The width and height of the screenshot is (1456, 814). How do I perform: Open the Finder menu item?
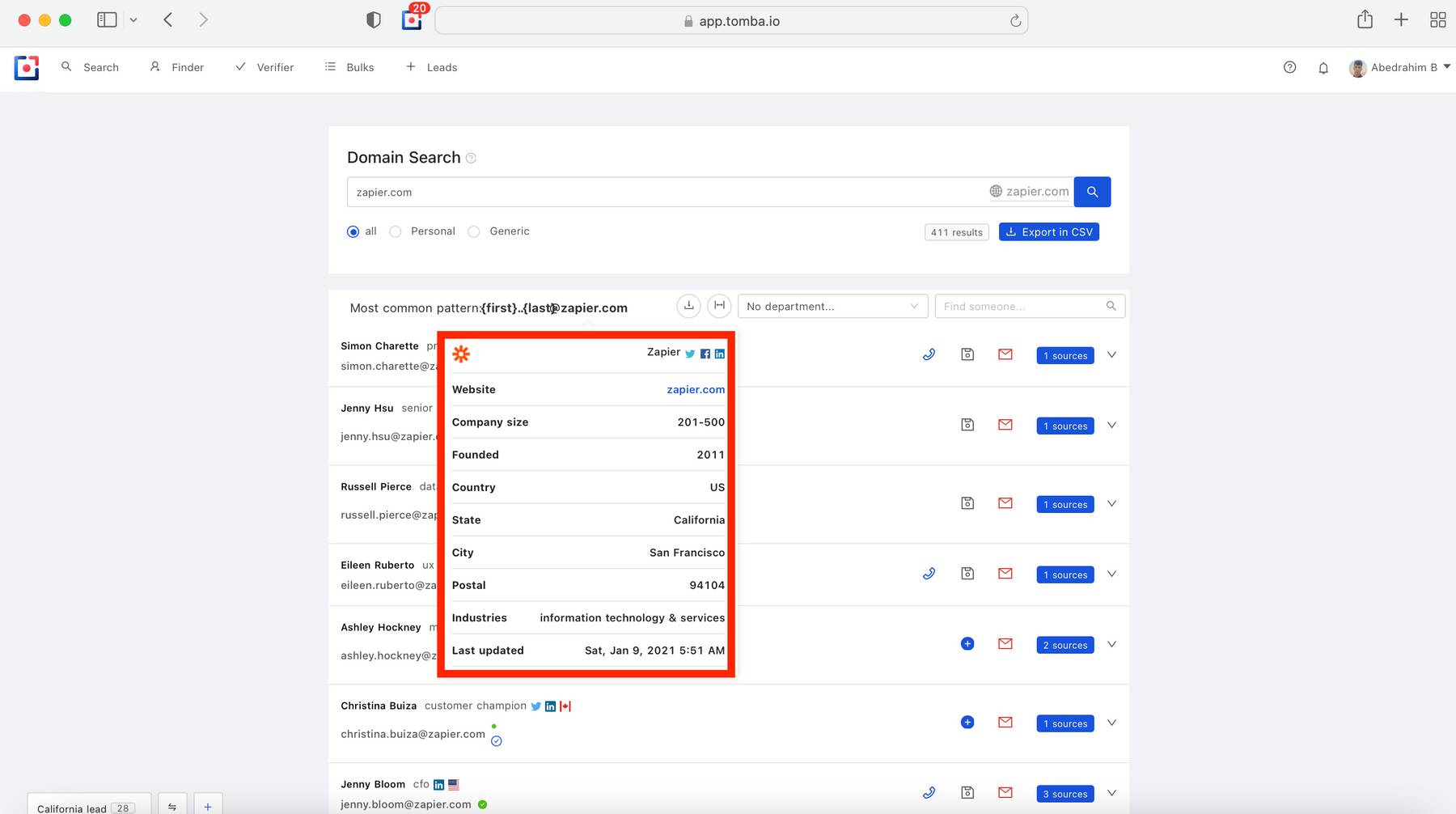[x=176, y=67]
